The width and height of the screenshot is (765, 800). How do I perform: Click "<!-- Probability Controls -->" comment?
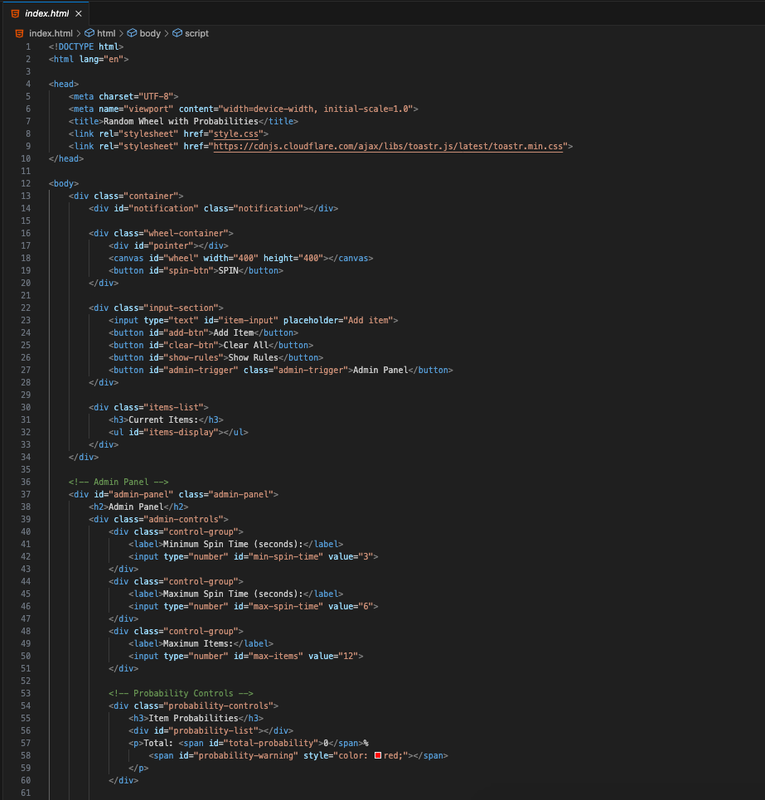click(181, 693)
